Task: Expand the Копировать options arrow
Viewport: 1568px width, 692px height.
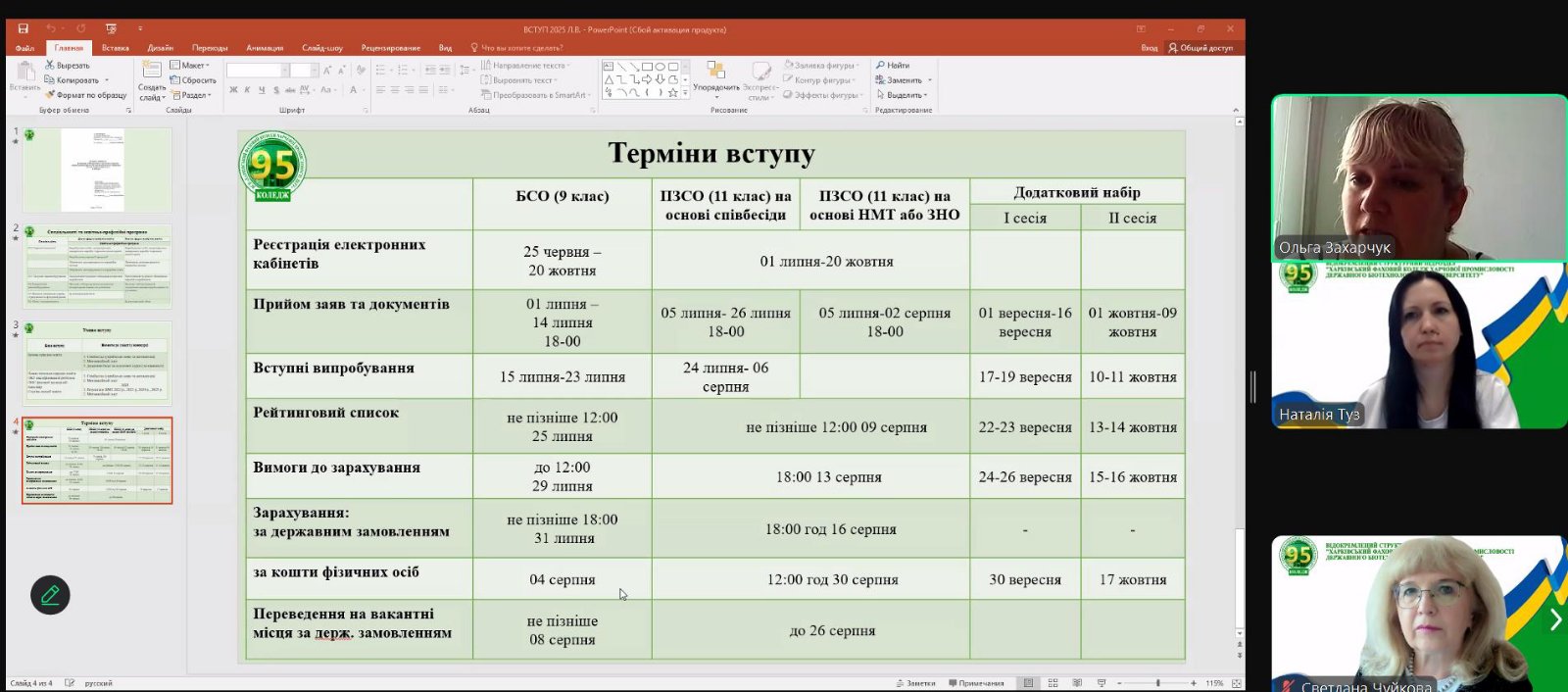Action: tap(107, 80)
